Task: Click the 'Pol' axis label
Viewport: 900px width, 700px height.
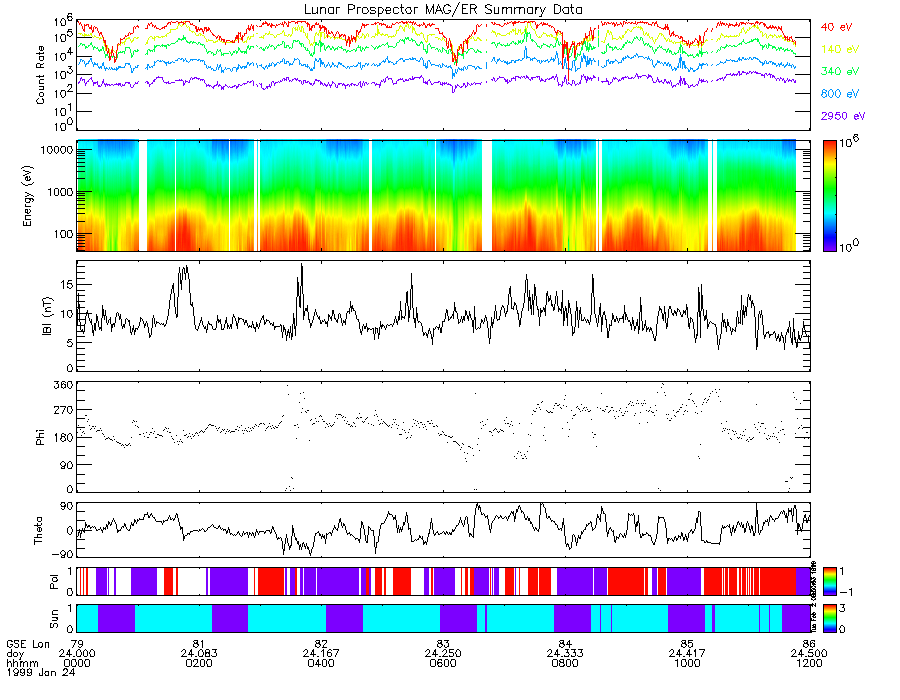Action: tap(53, 582)
